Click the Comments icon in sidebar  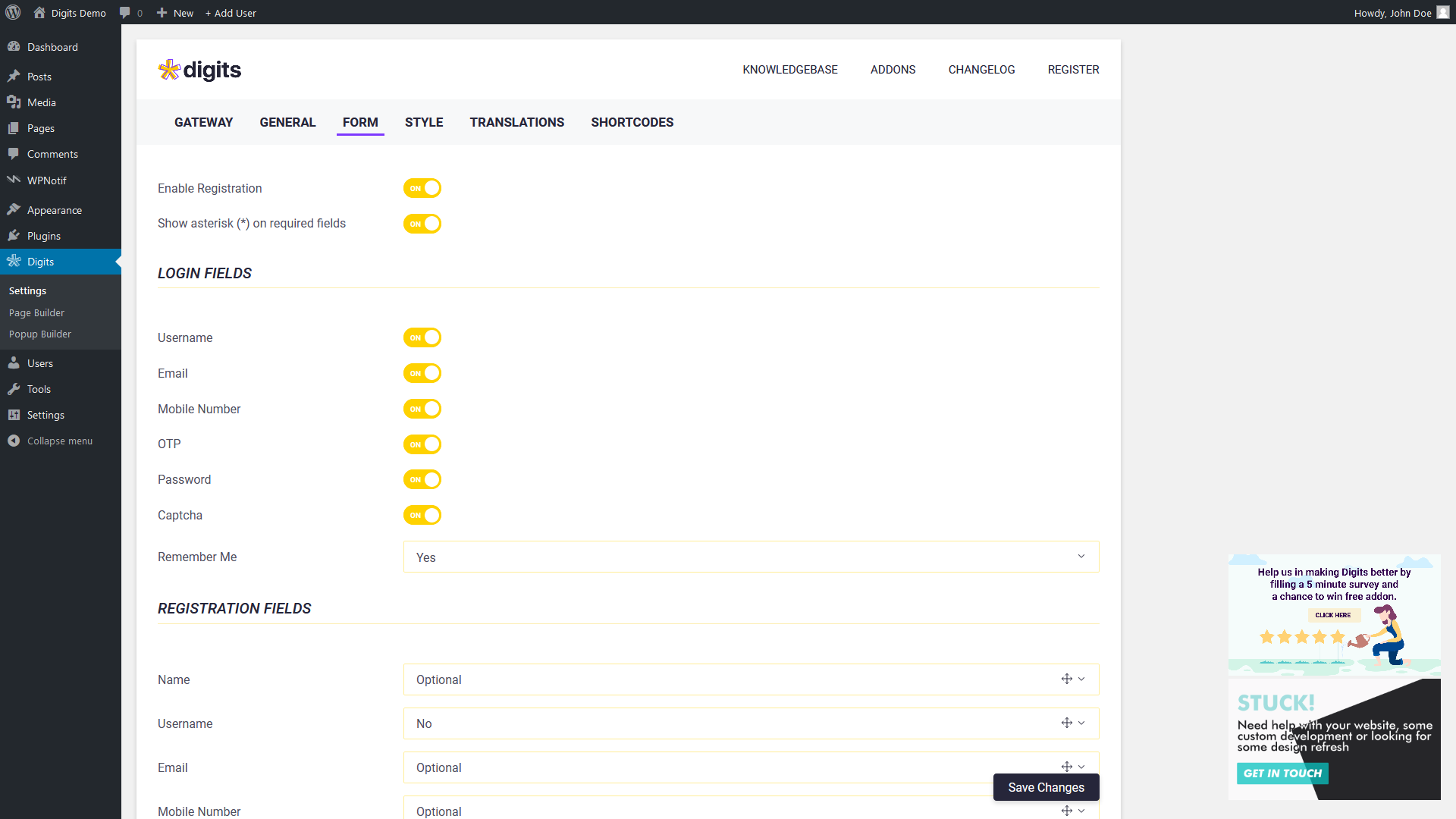[14, 153]
